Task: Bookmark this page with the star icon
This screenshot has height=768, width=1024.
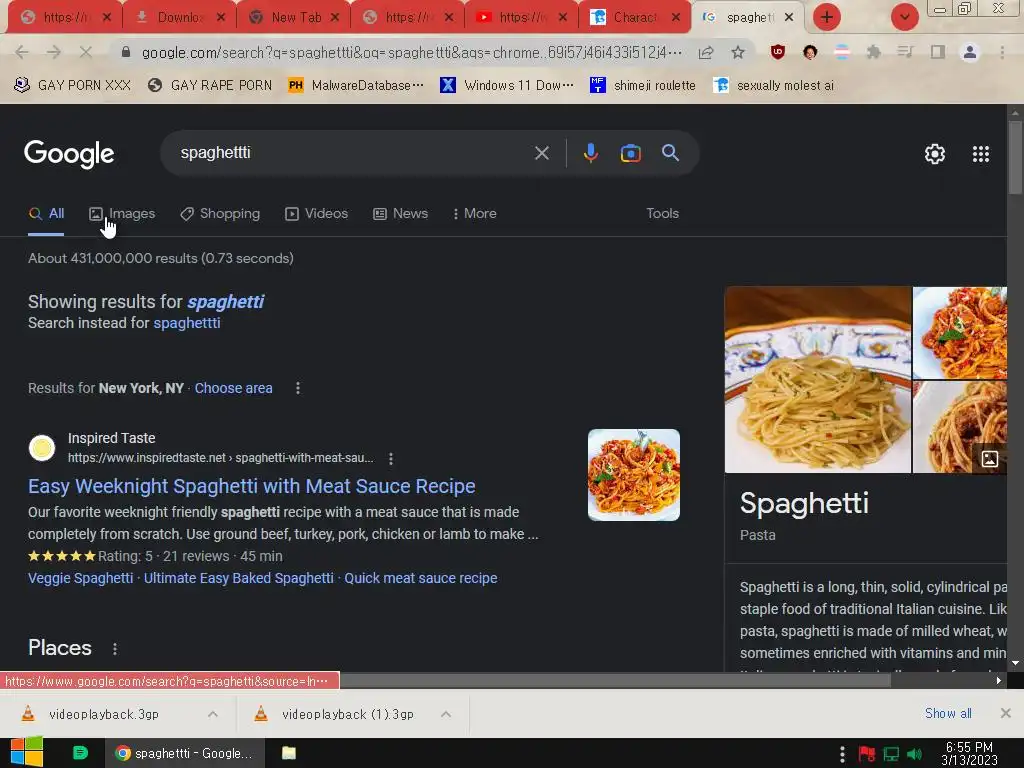Action: point(738,52)
